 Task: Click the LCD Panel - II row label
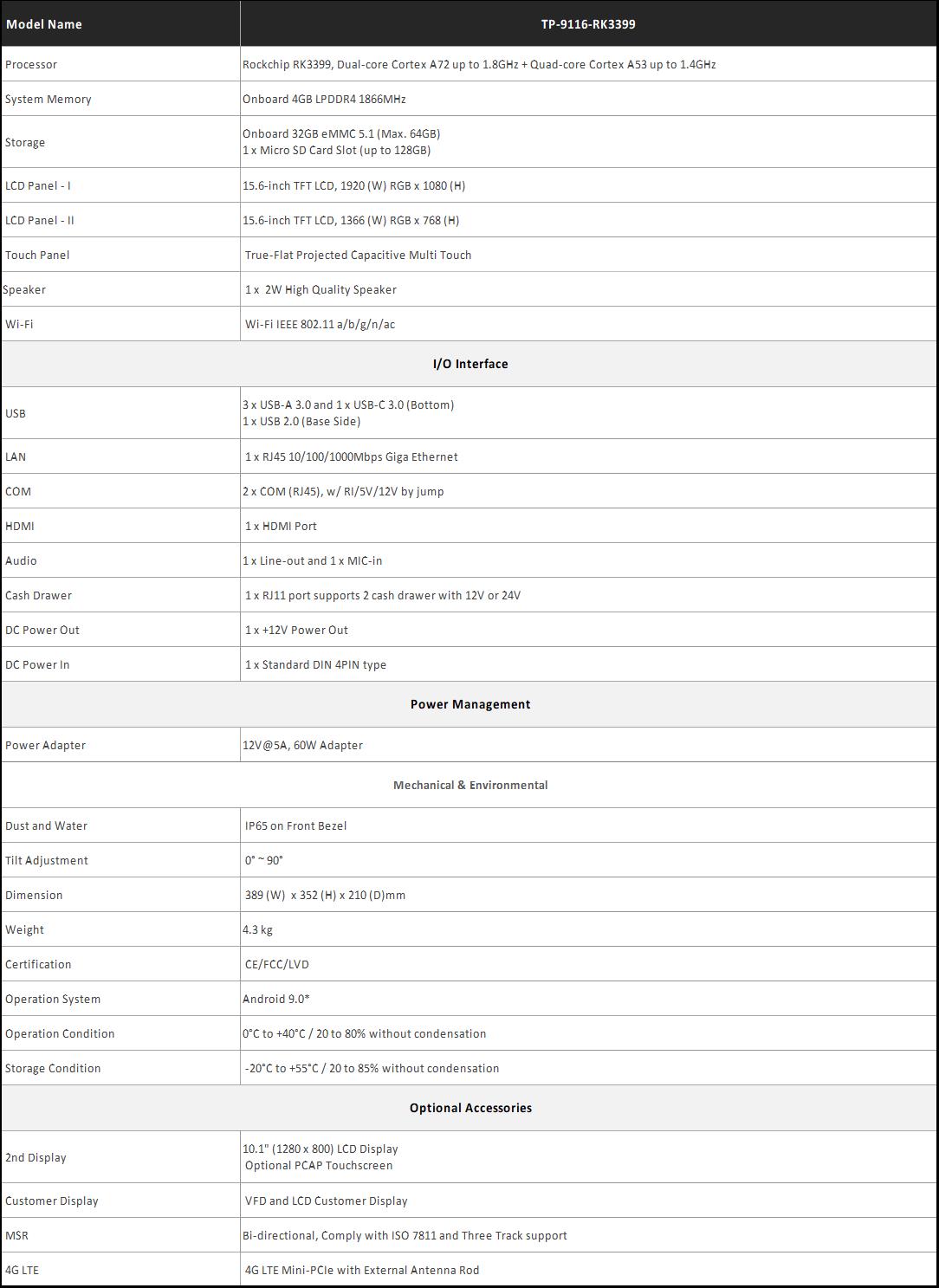click(40, 220)
